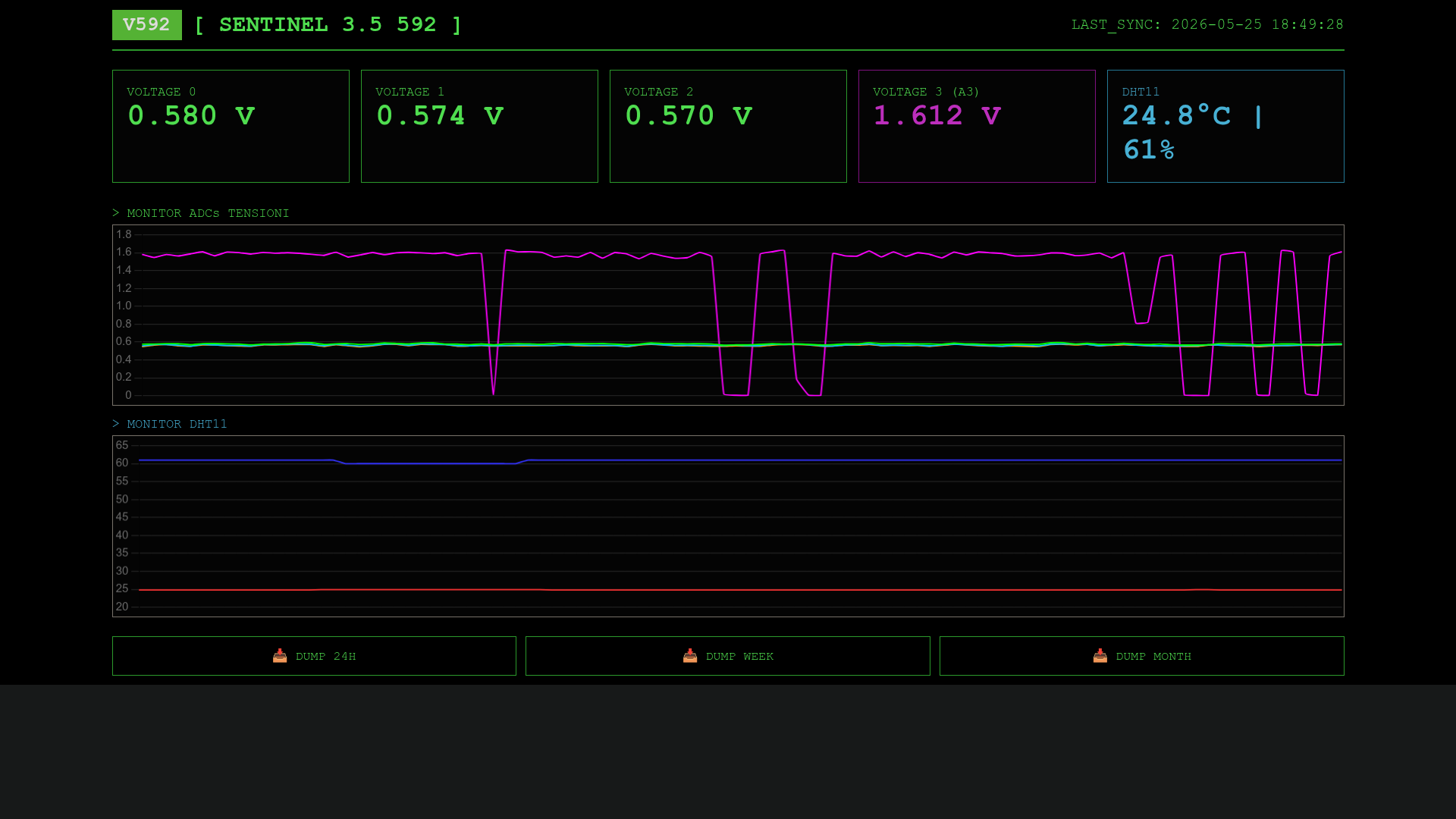
Task: Open the VOLTAGE 3 (A3) card
Action: [x=977, y=126]
